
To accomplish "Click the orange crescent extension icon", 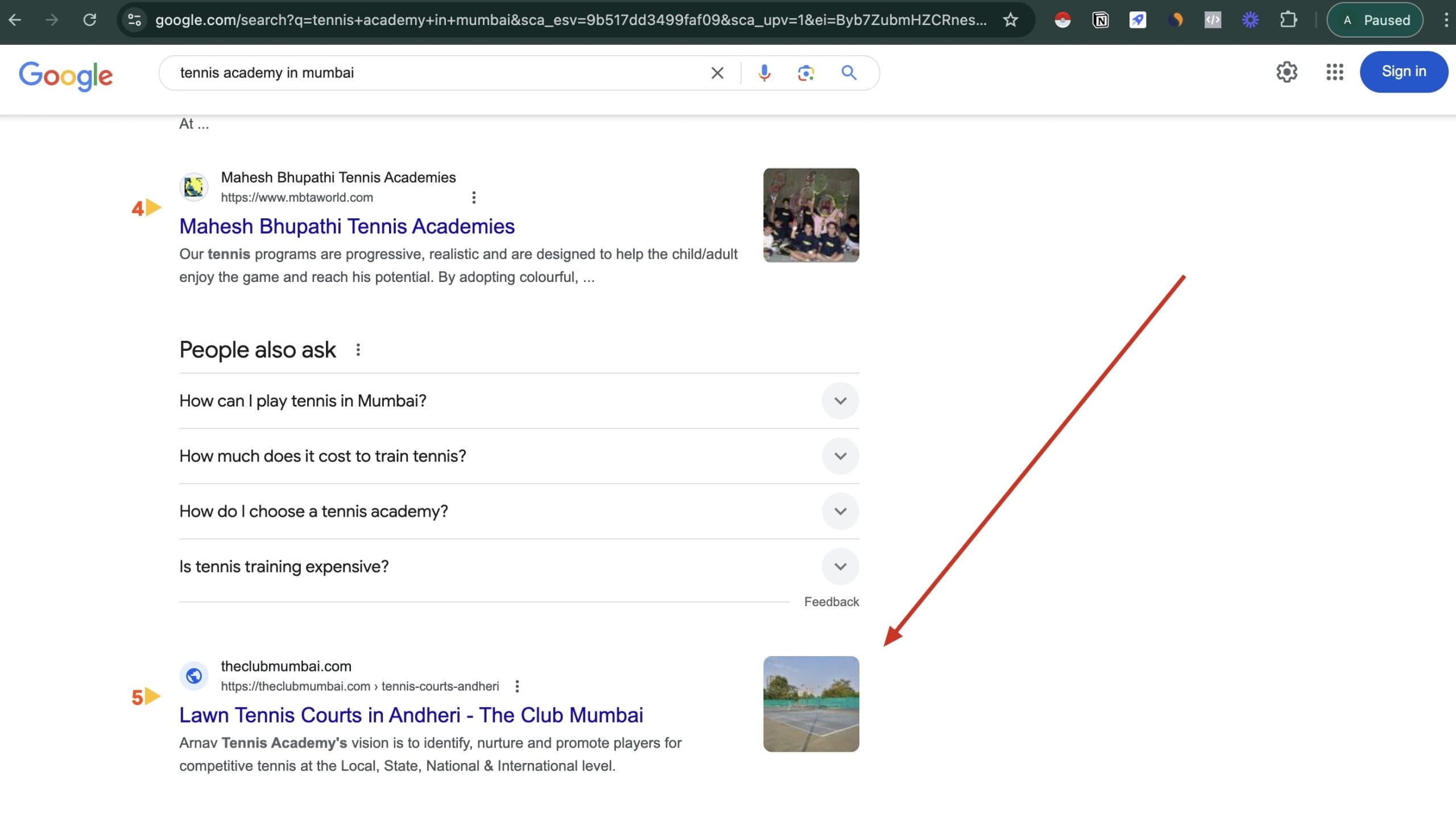I will click(1175, 20).
